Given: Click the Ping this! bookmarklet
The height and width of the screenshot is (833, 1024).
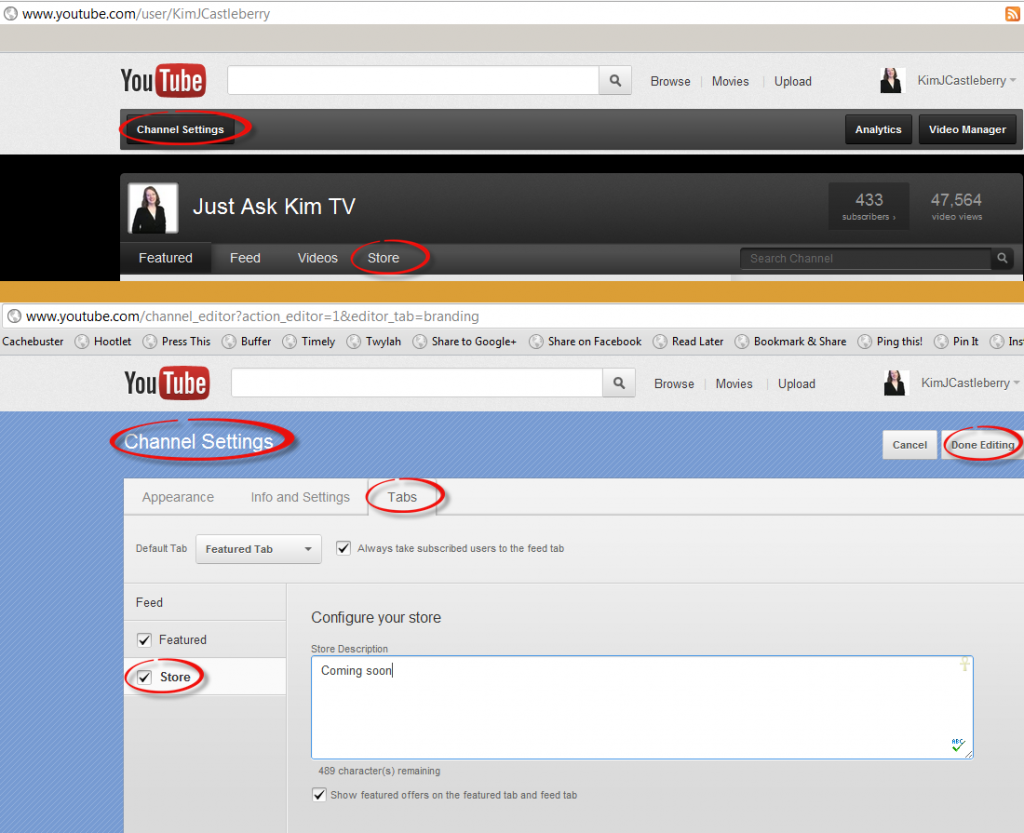Looking at the screenshot, I should 890,341.
